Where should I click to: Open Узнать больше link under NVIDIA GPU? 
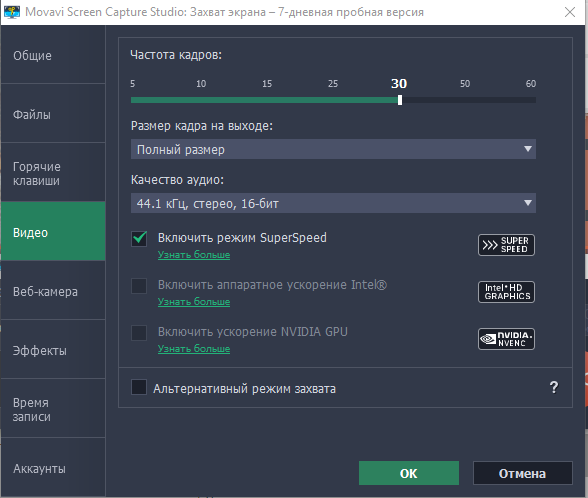tap(194, 349)
